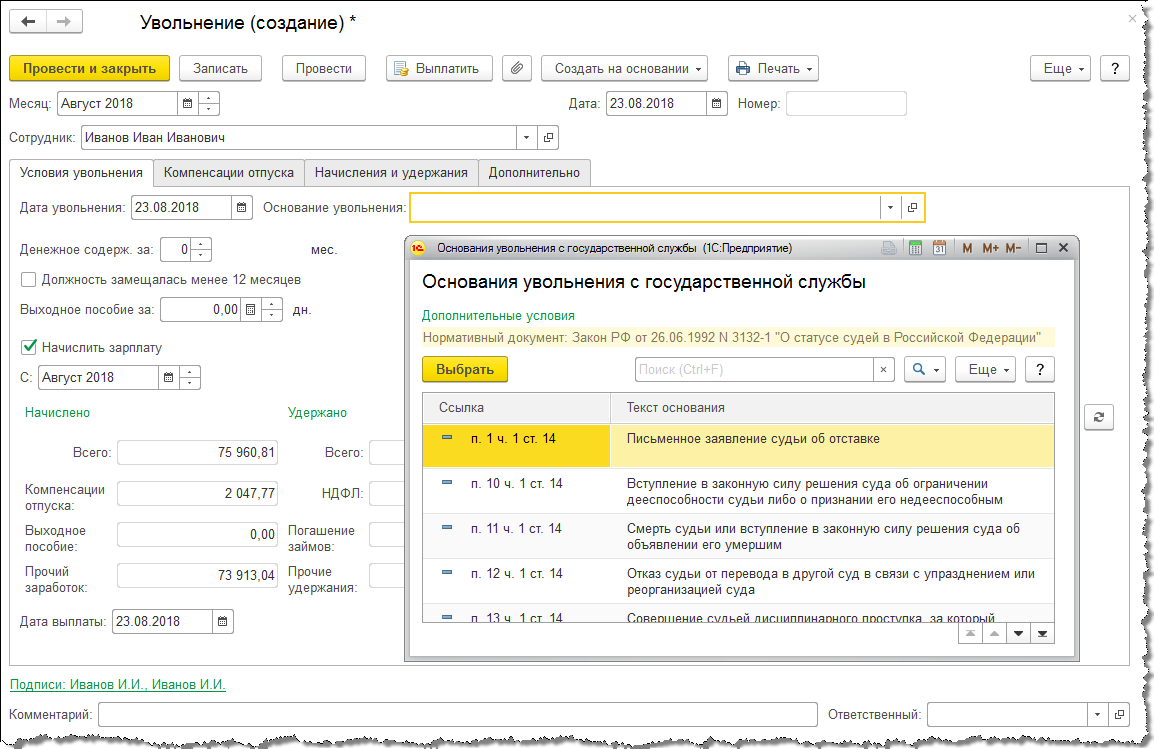Open help in the popup with ? button

[x=1039, y=369]
